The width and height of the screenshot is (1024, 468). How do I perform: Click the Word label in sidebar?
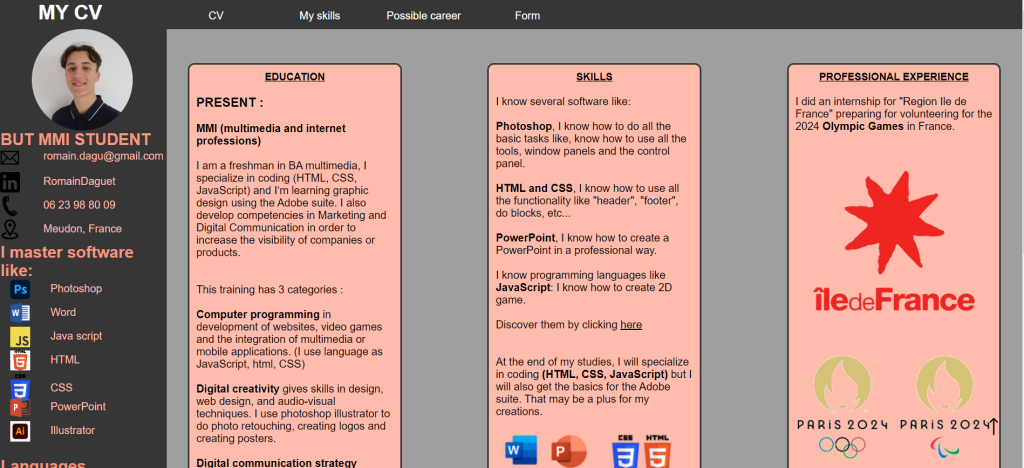click(63, 312)
